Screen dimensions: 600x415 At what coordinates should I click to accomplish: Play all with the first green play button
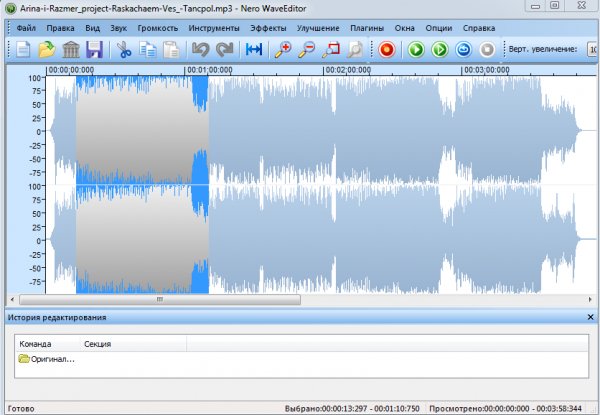[x=416, y=50]
